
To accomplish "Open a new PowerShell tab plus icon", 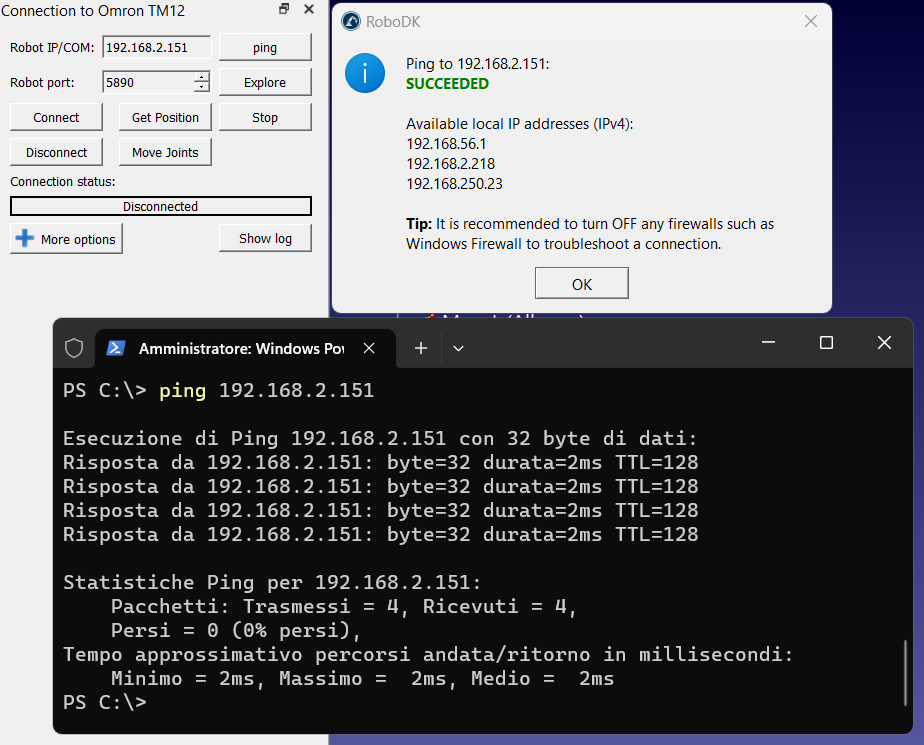I will coord(421,348).
